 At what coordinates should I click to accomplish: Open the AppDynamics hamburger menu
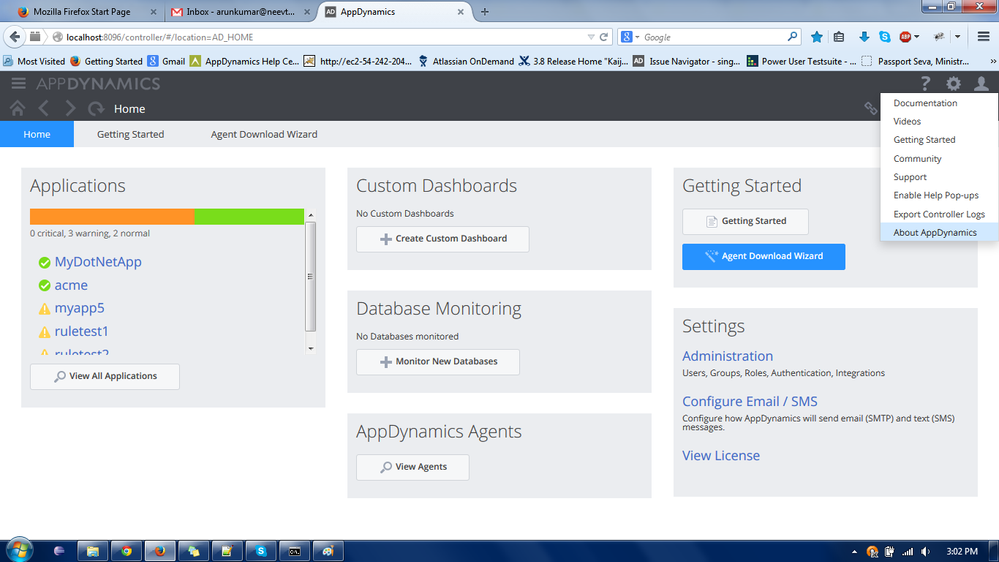(x=18, y=84)
